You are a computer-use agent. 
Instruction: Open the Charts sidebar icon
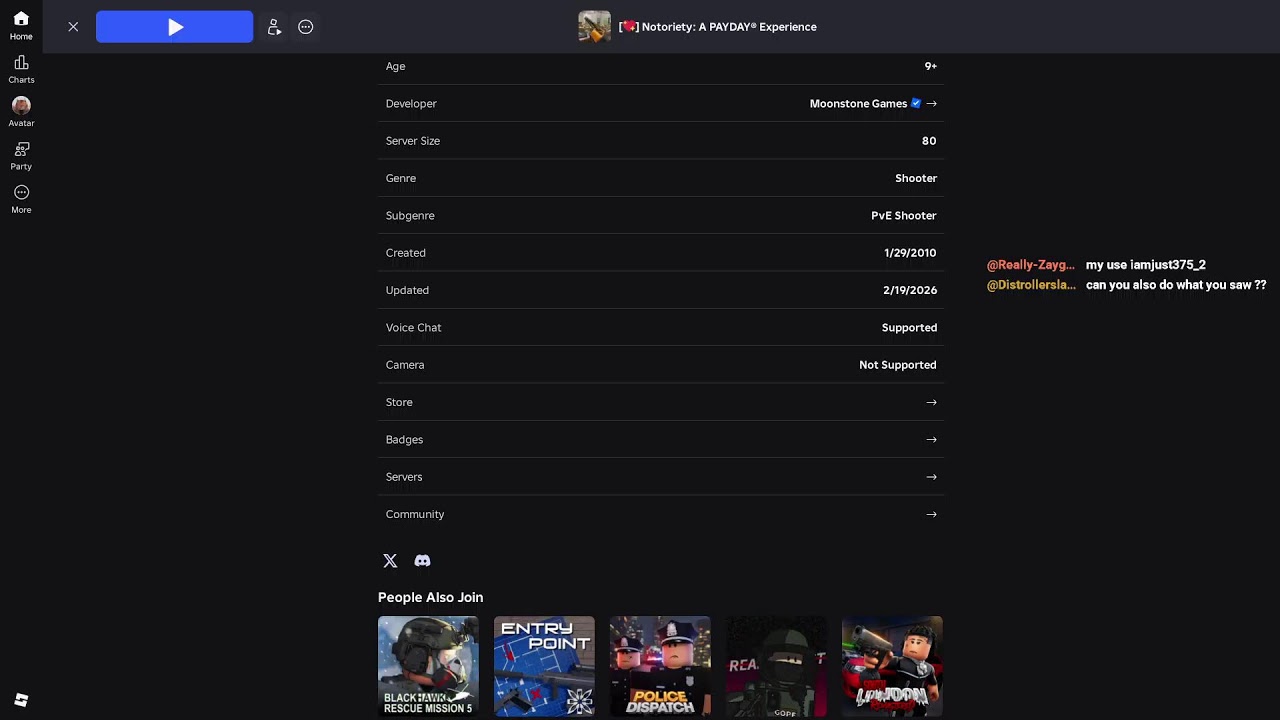[x=21, y=70]
